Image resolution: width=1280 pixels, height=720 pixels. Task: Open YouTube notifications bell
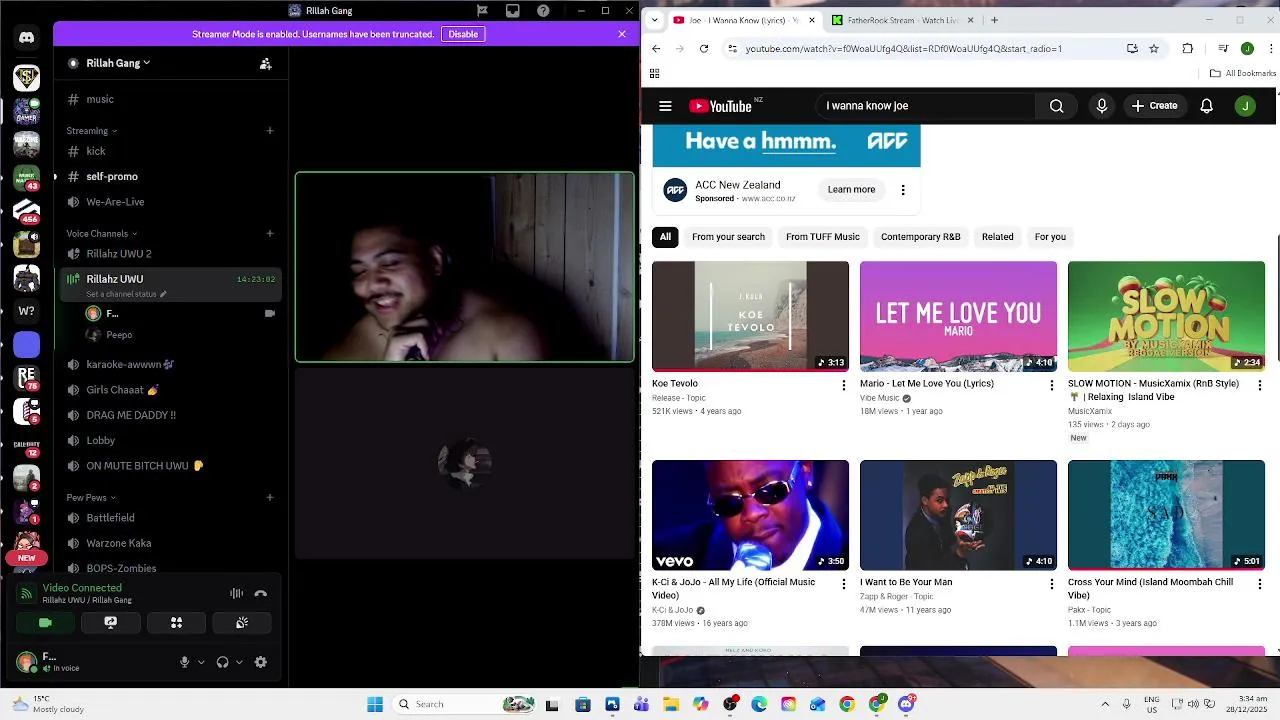coord(1206,106)
